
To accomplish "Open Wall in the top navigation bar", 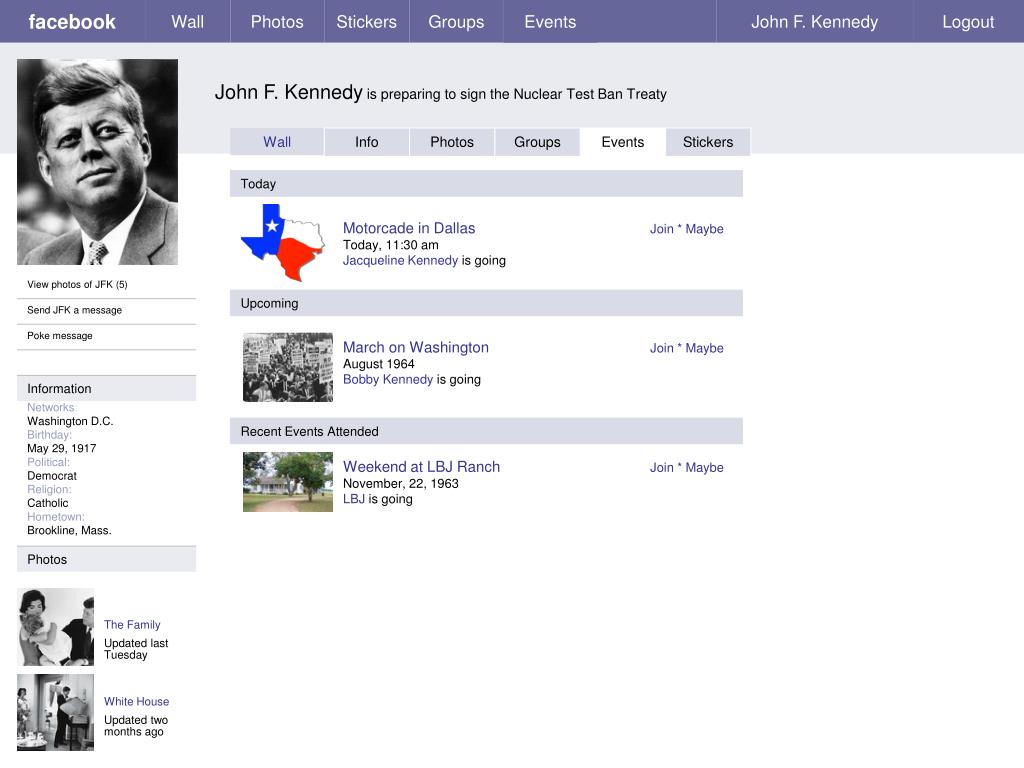I will [x=187, y=22].
